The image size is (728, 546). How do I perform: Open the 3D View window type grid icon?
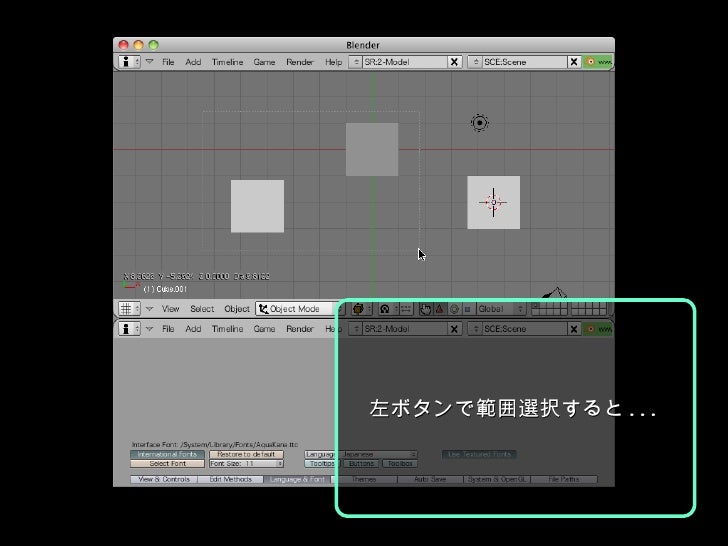129,309
